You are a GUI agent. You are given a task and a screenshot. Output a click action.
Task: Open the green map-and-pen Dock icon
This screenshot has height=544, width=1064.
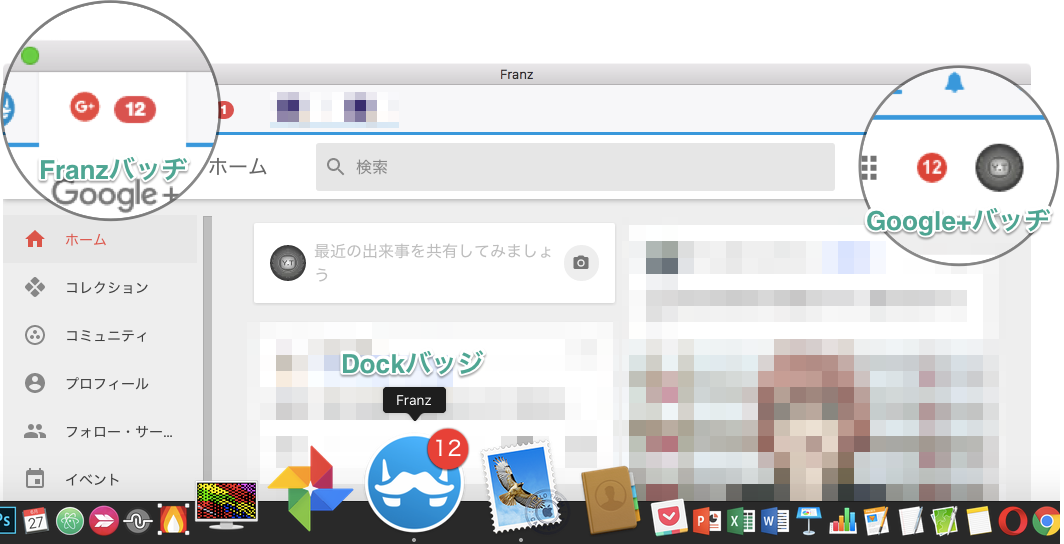tap(945, 521)
